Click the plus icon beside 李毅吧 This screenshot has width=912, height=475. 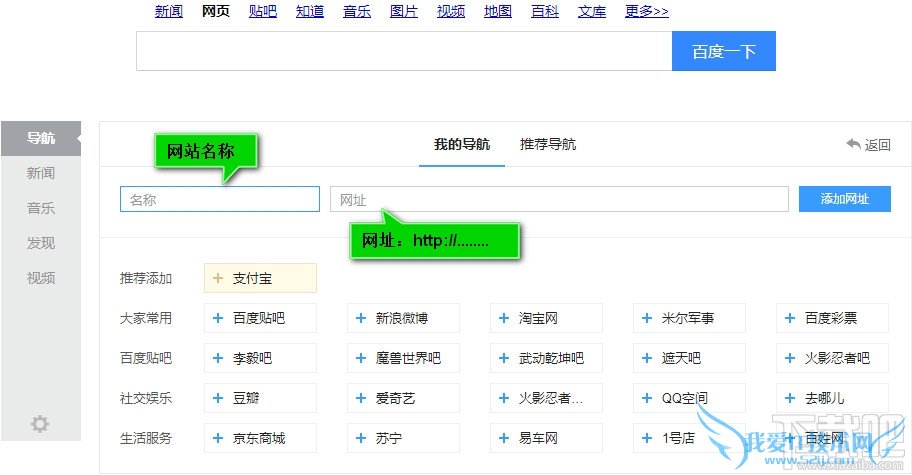(218, 358)
